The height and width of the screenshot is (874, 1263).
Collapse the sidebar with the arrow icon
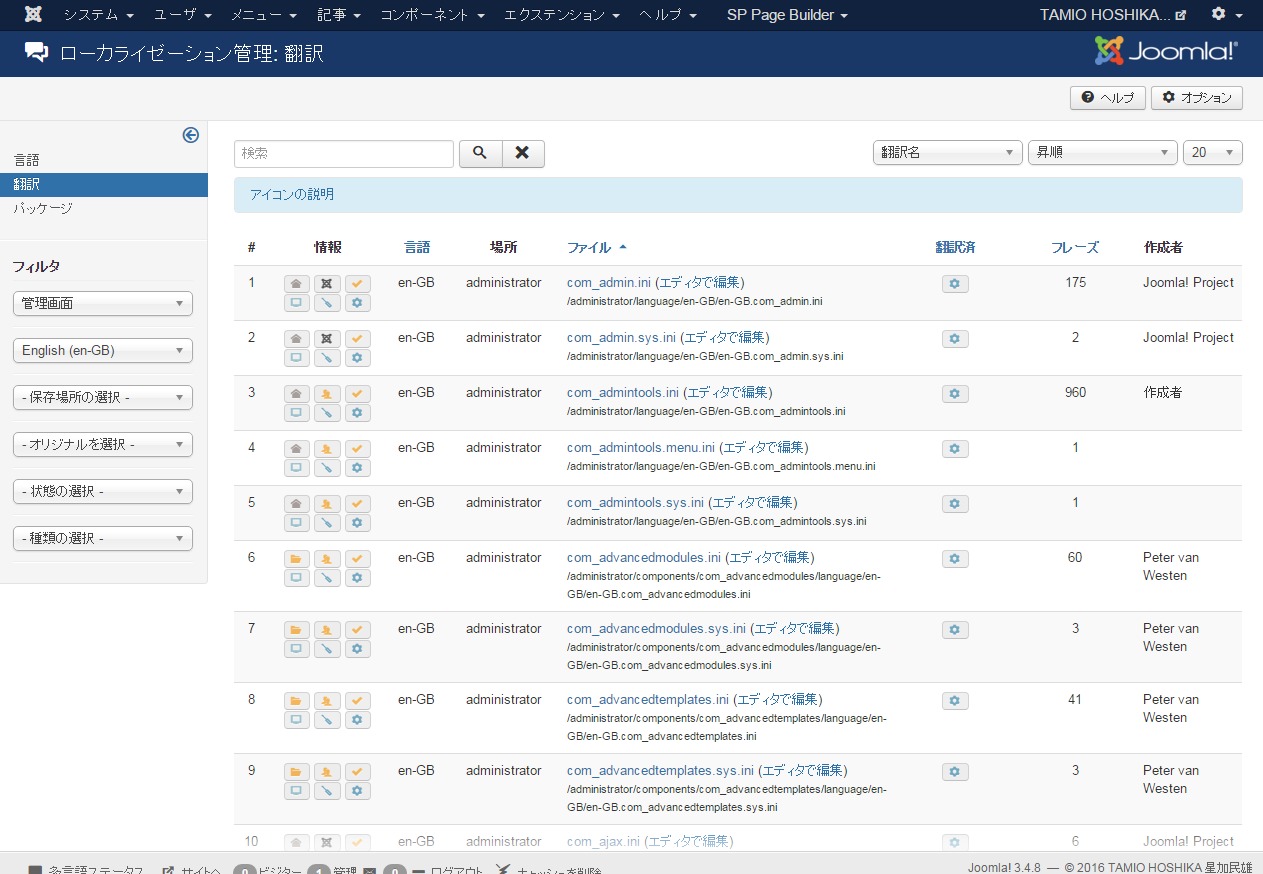(x=190, y=135)
